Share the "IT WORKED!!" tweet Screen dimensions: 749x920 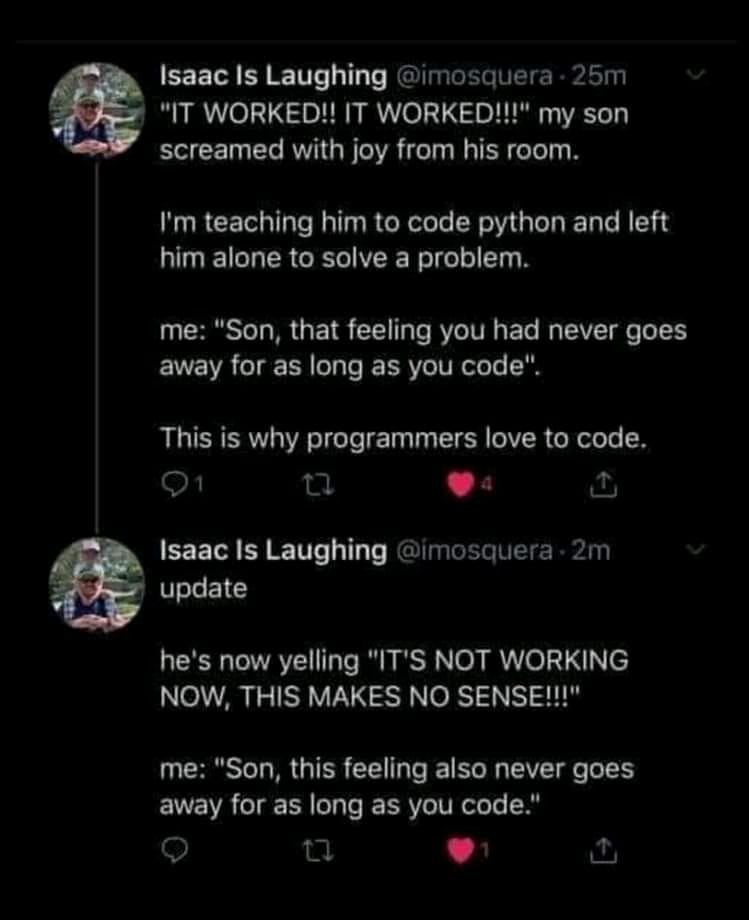[602, 486]
